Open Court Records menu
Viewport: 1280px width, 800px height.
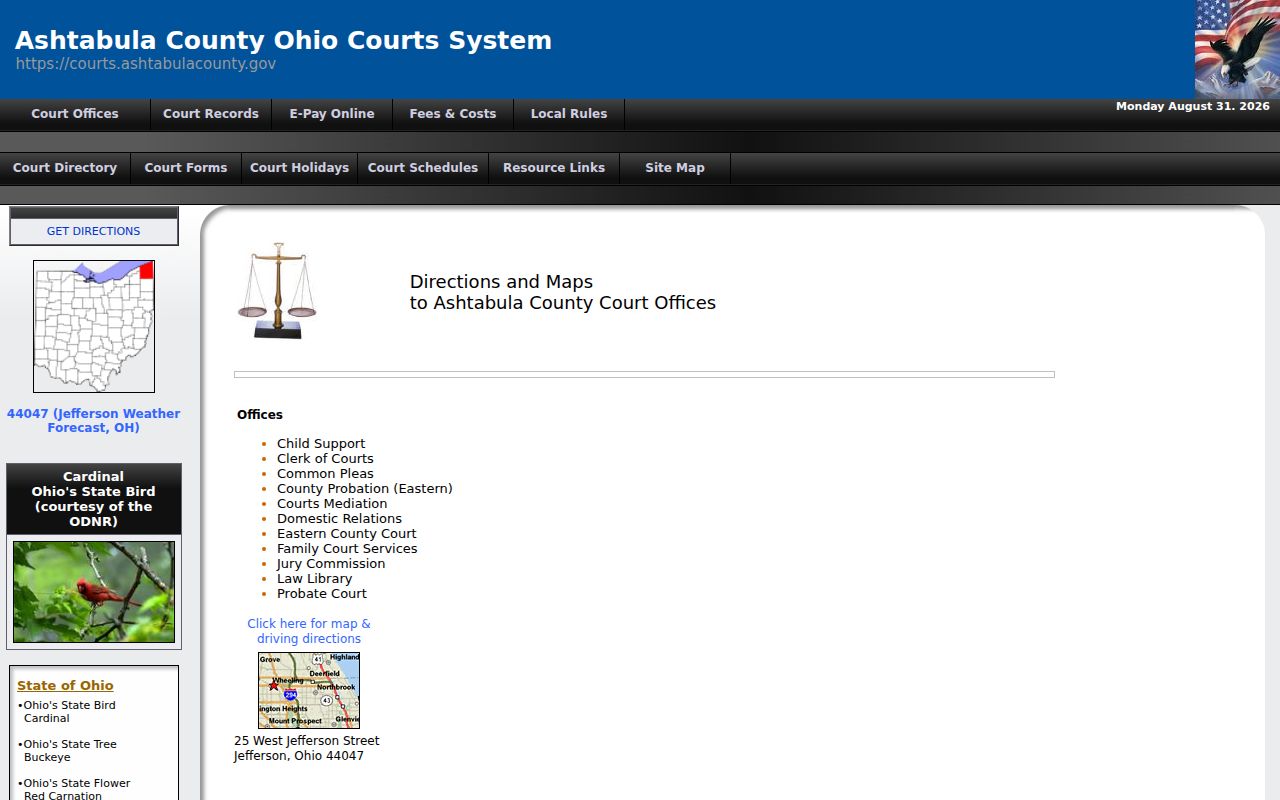click(x=211, y=114)
